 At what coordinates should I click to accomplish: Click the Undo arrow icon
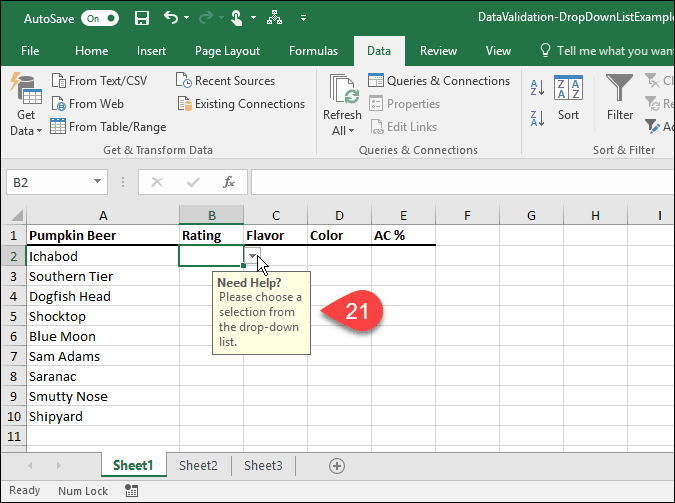tap(171, 18)
